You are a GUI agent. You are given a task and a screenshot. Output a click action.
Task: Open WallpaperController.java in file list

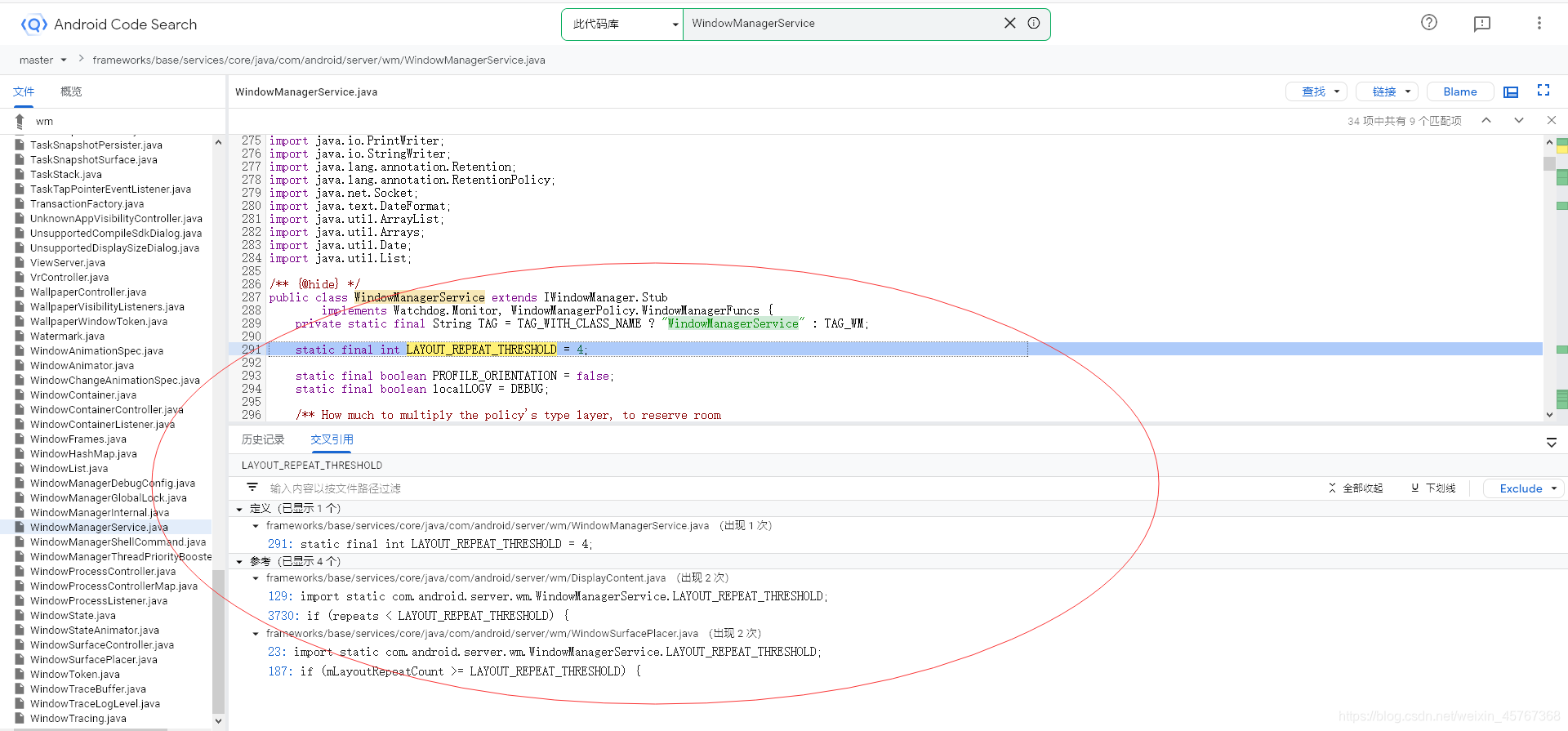(88, 292)
